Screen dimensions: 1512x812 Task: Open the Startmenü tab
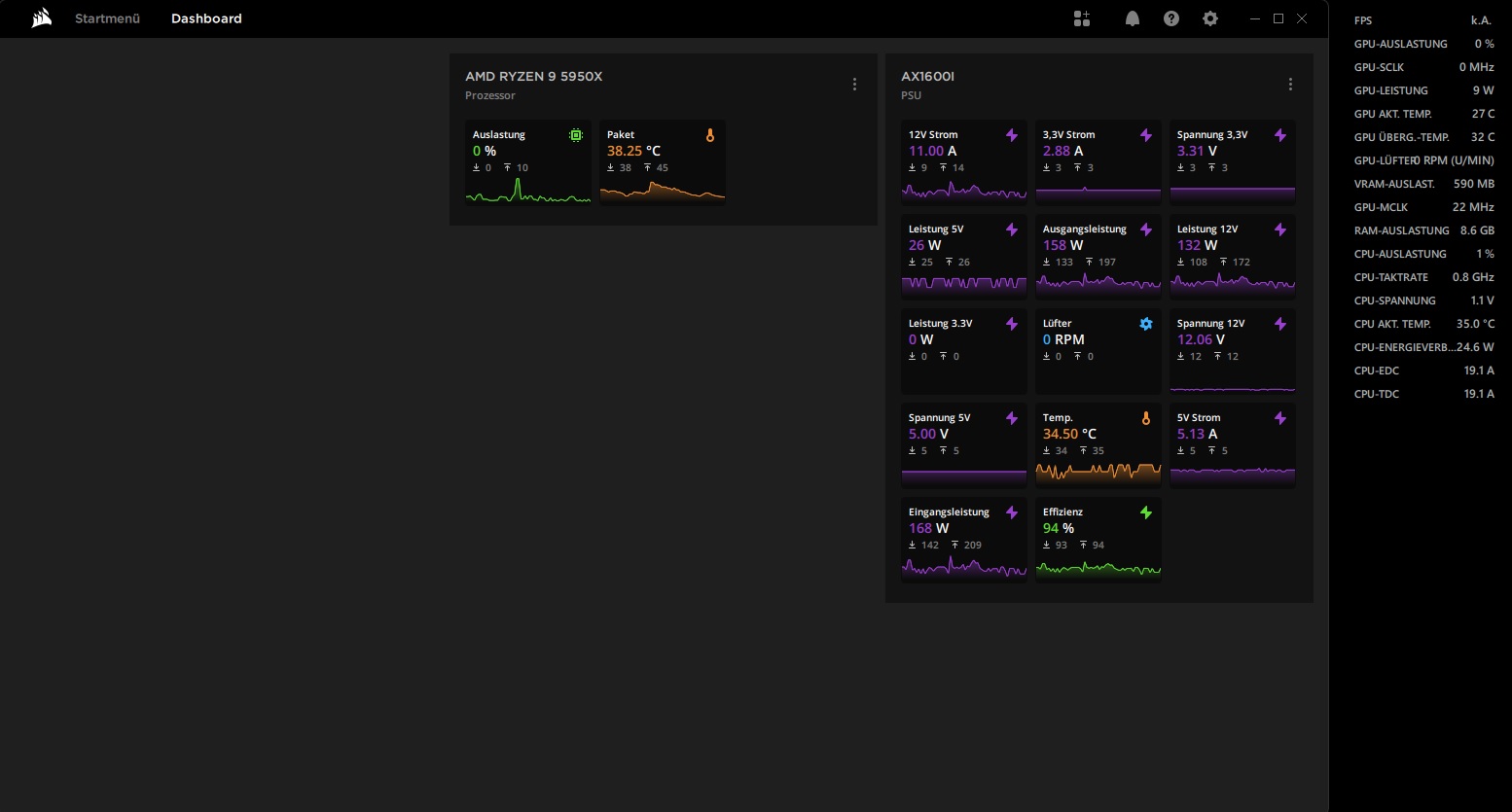pyautogui.click(x=107, y=18)
